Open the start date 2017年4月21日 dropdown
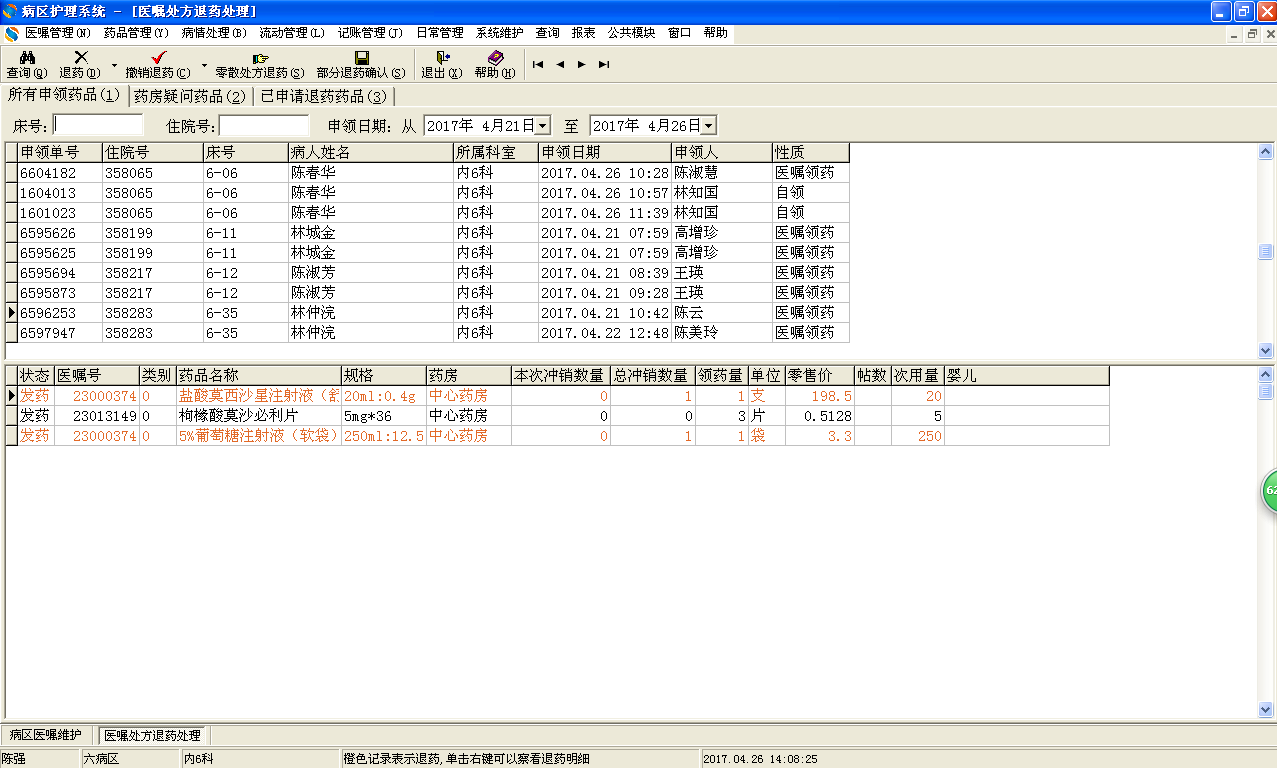 point(542,126)
